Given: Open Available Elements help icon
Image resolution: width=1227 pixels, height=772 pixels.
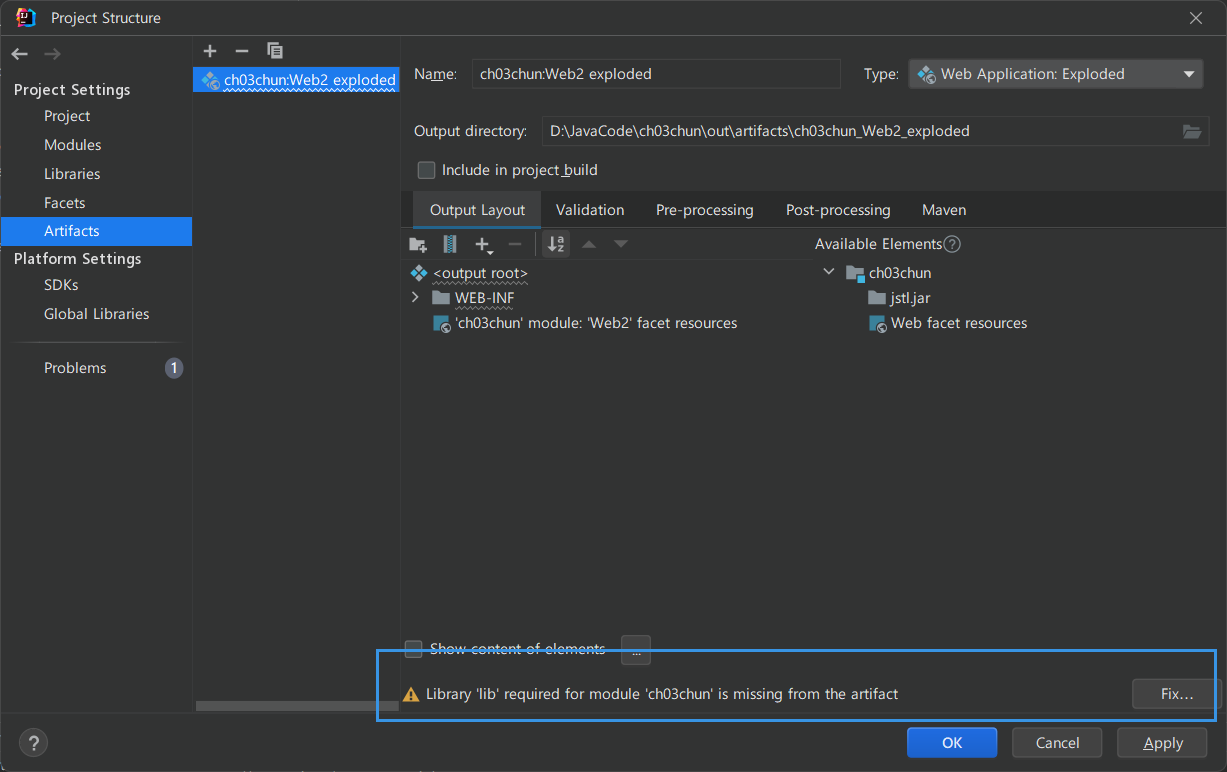Looking at the screenshot, I should (x=952, y=244).
